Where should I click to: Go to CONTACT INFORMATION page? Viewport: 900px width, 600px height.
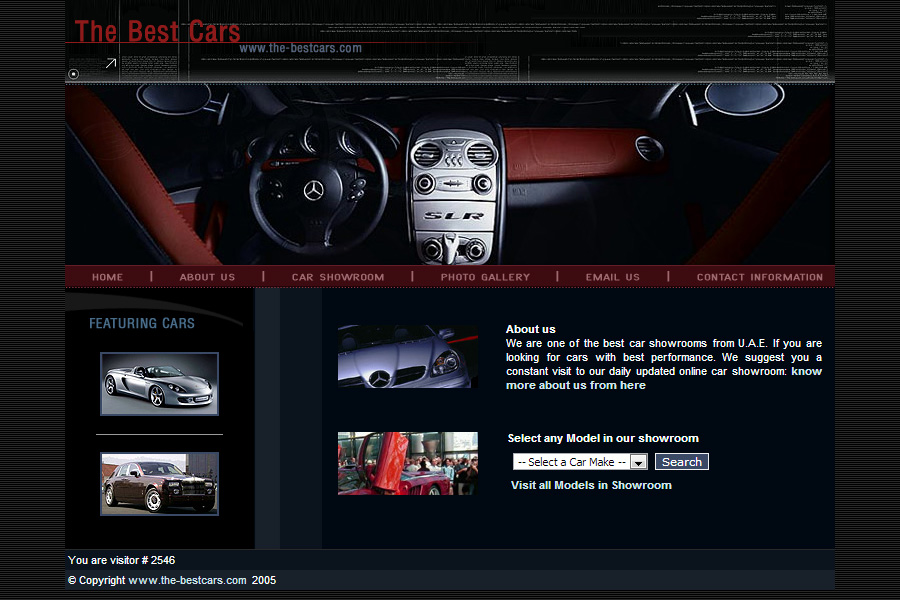coord(759,277)
